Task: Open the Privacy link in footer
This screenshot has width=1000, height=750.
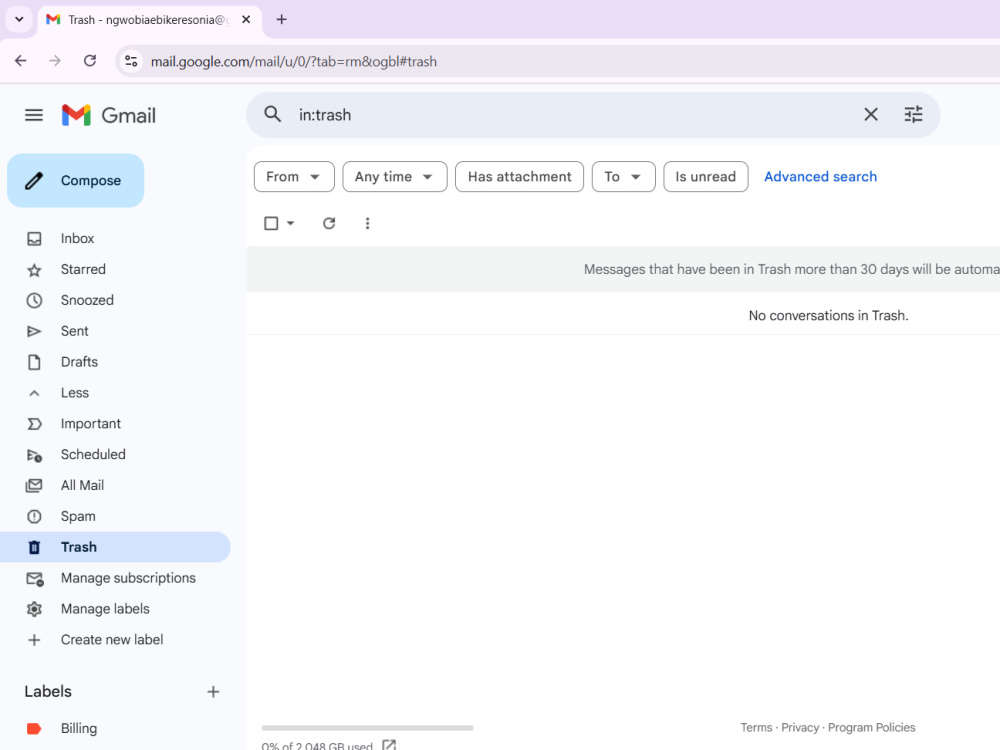Action: [800, 728]
